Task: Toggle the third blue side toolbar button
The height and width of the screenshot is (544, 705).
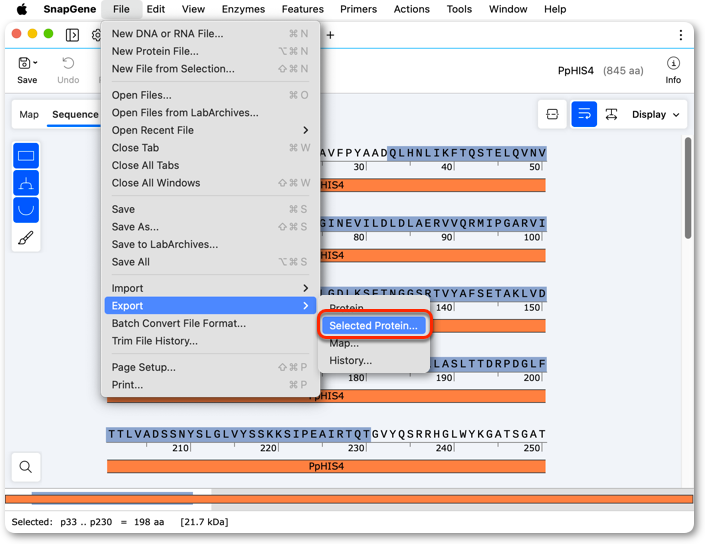Action: [x=26, y=210]
